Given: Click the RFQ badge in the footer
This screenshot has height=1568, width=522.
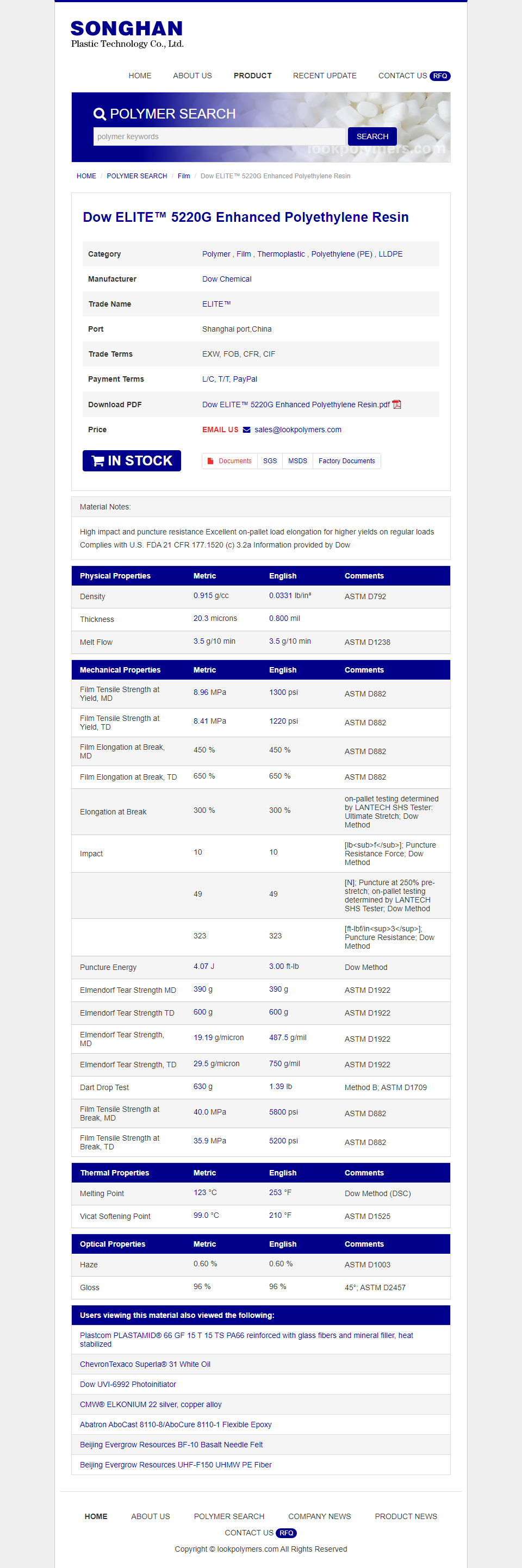Looking at the screenshot, I should [286, 1533].
